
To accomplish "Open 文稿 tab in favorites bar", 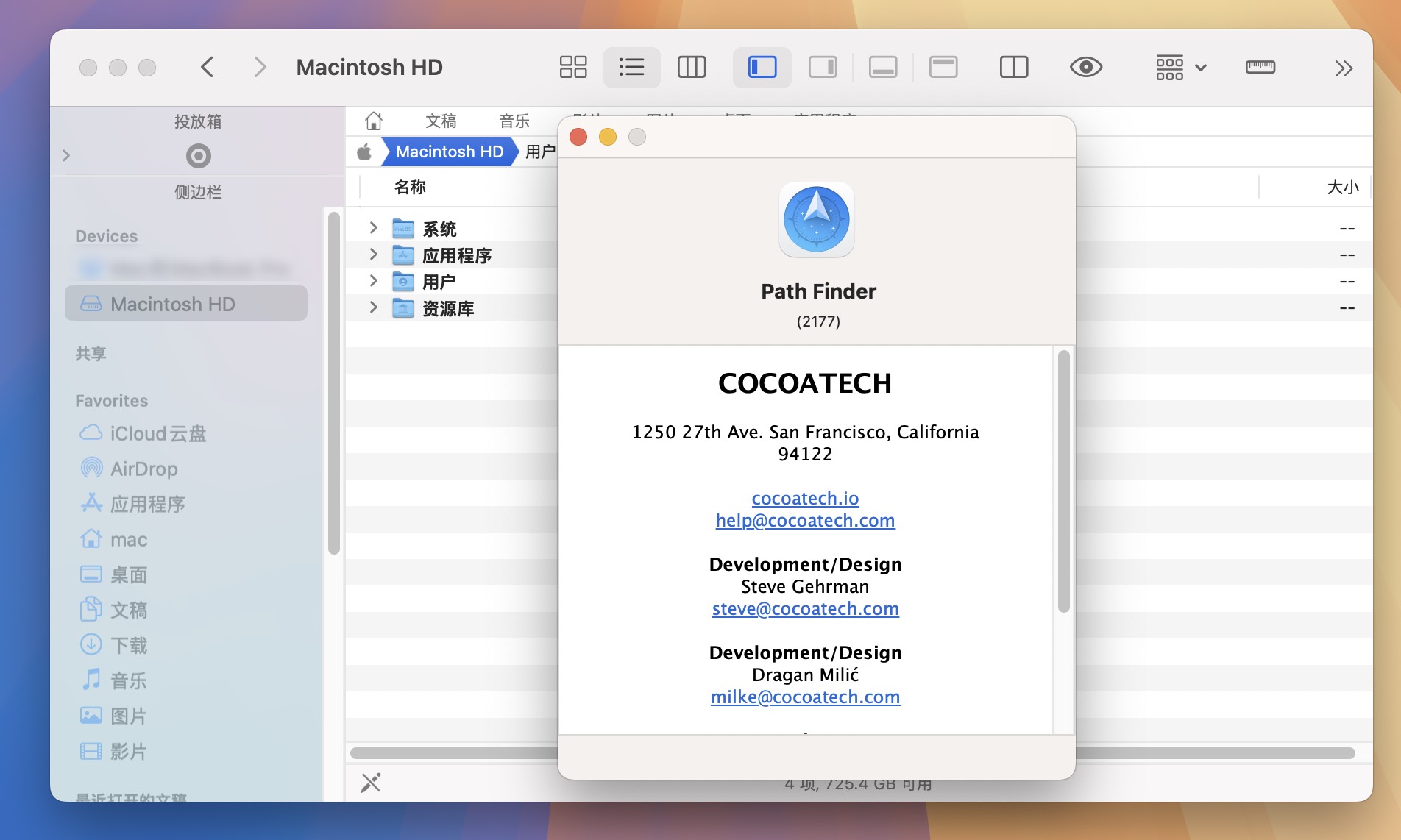I will pos(441,121).
